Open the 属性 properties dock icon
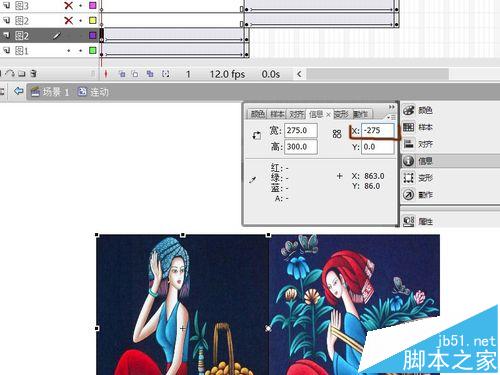This screenshot has height=375, width=500. (x=409, y=221)
